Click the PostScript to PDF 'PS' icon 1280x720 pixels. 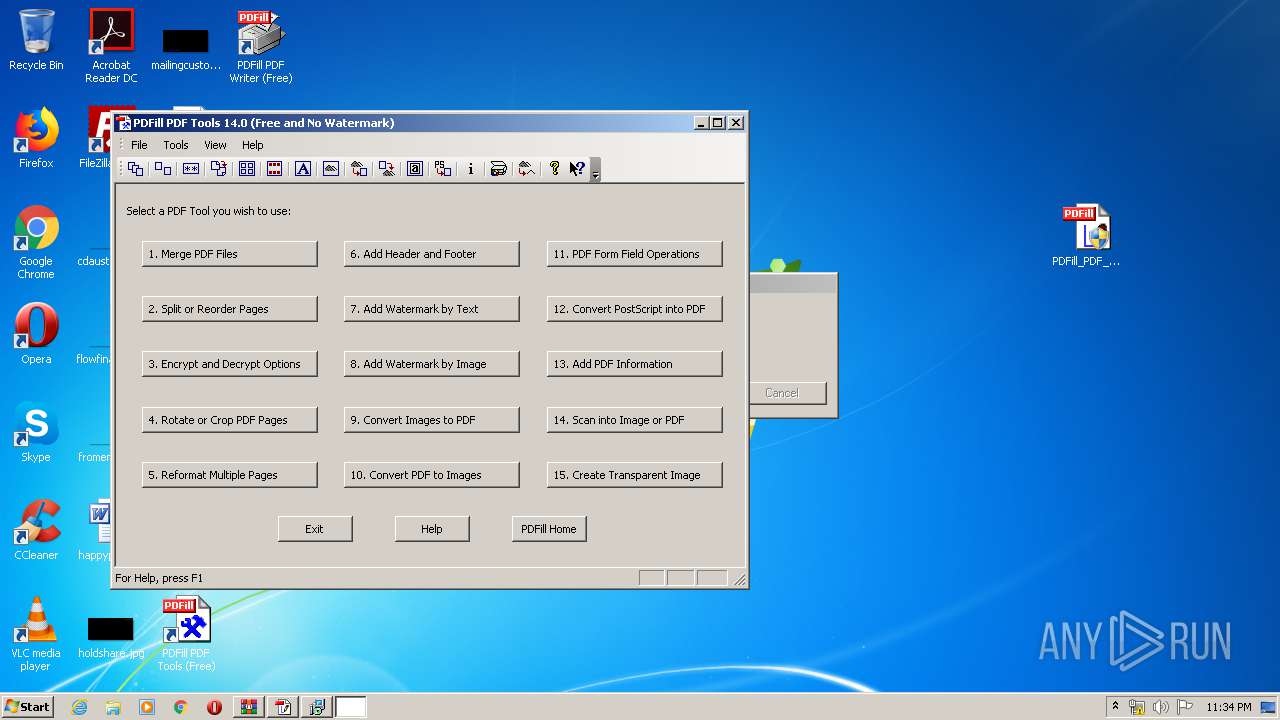443,169
